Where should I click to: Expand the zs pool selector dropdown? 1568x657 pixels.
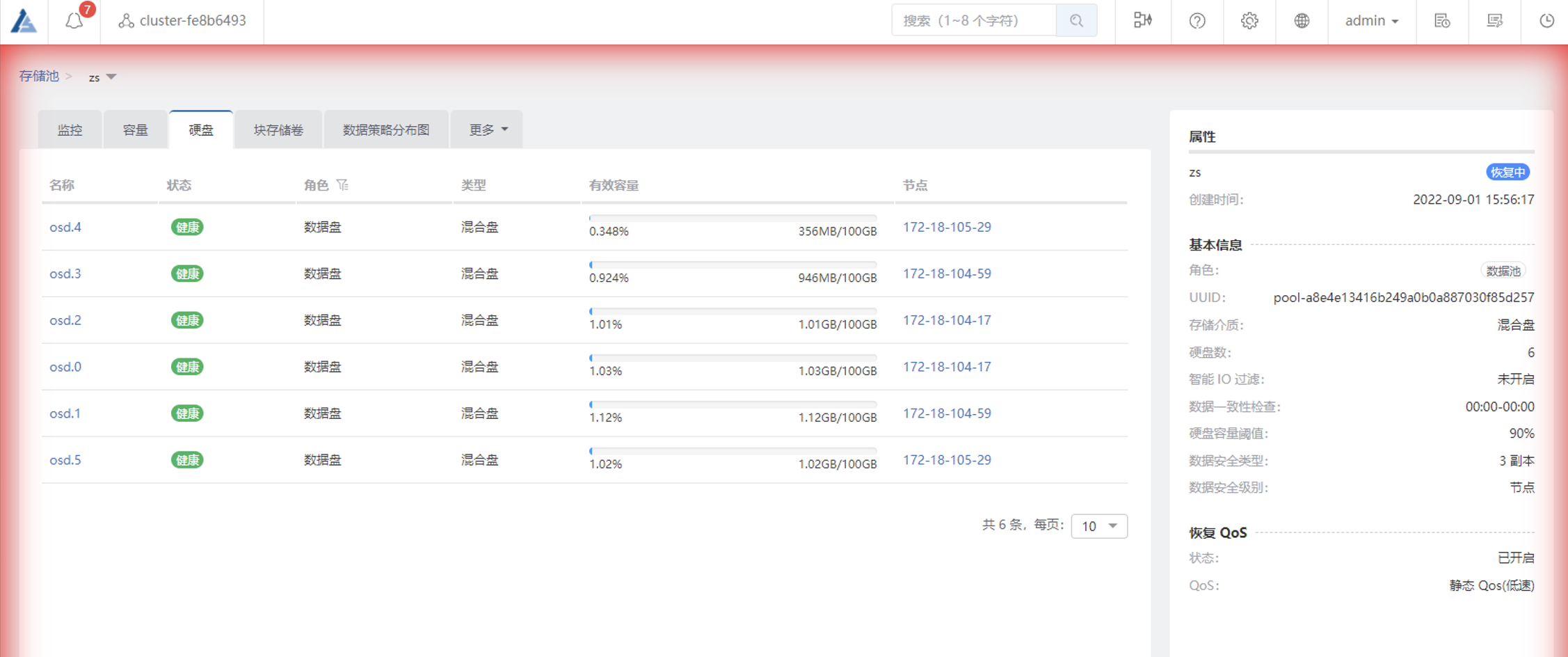[x=102, y=77]
